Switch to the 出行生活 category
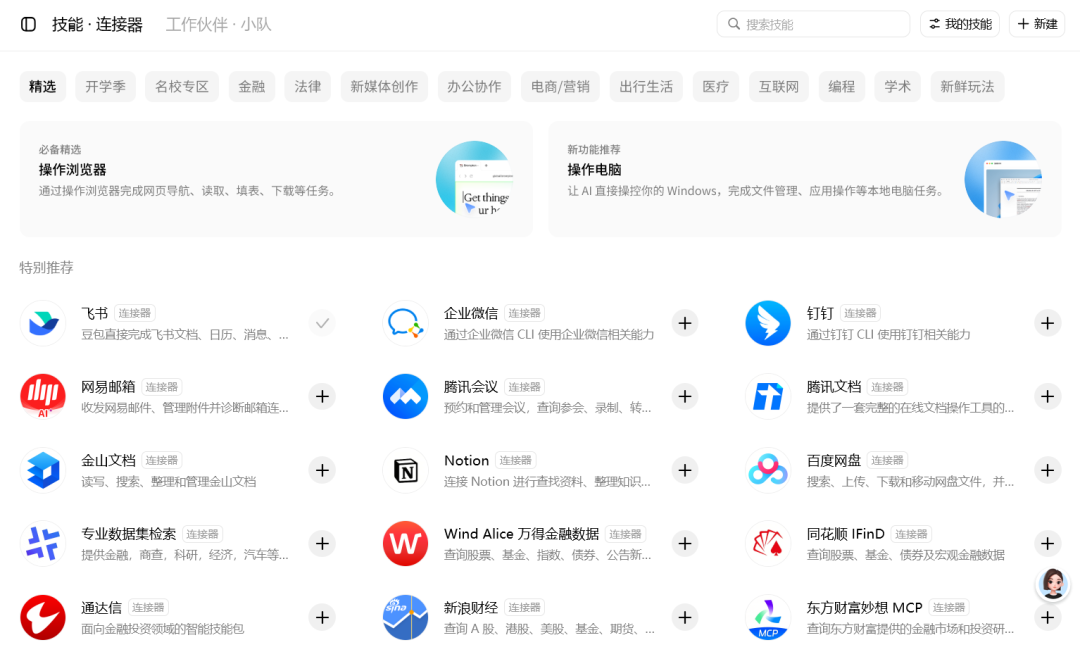Image resolution: width=1080 pixels, height=659 pixels. pyautogui.click(x=646, y=87)
